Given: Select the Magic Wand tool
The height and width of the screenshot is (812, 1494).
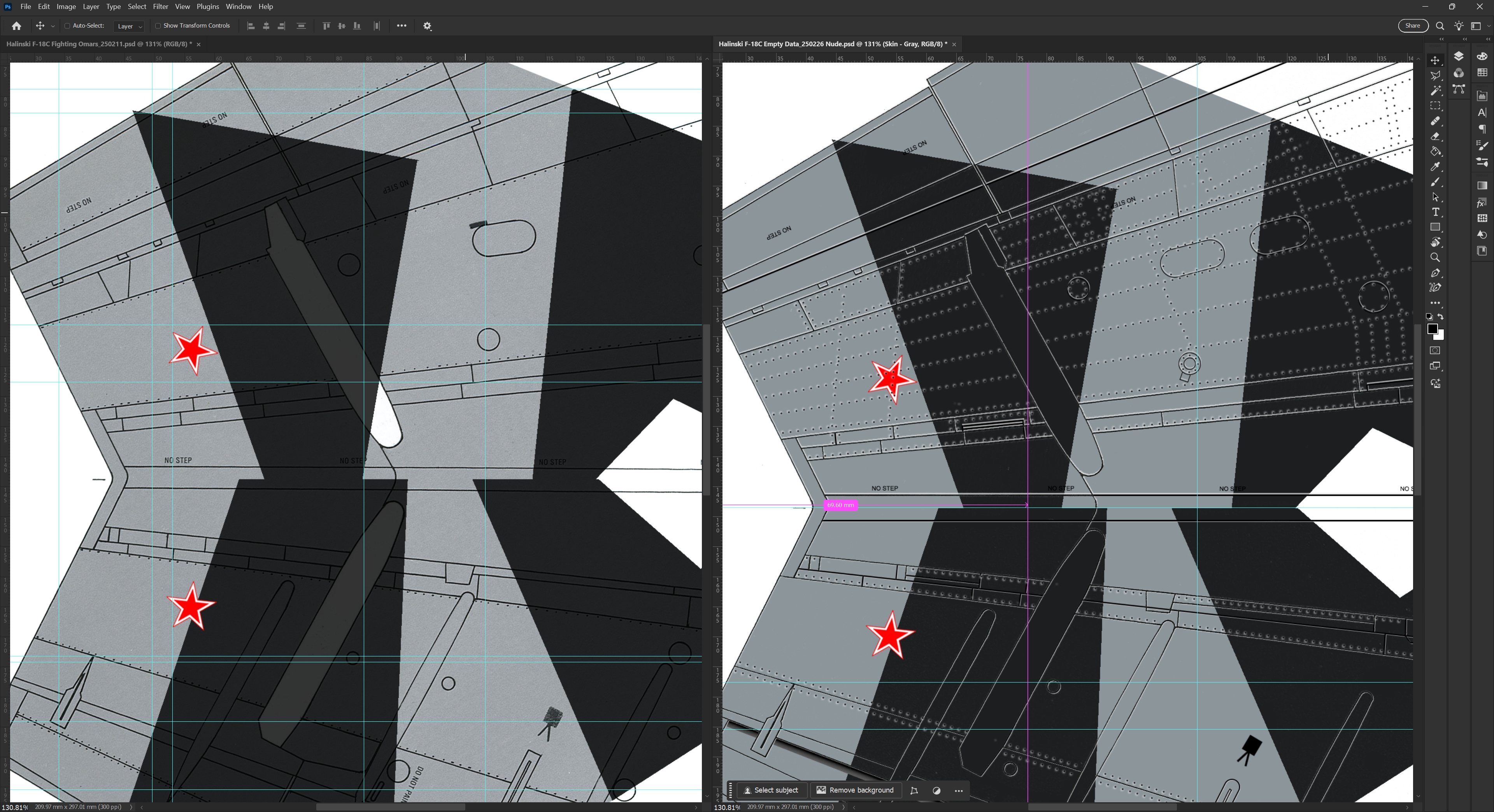Looking at the screenshot, I should [1435, 90].
